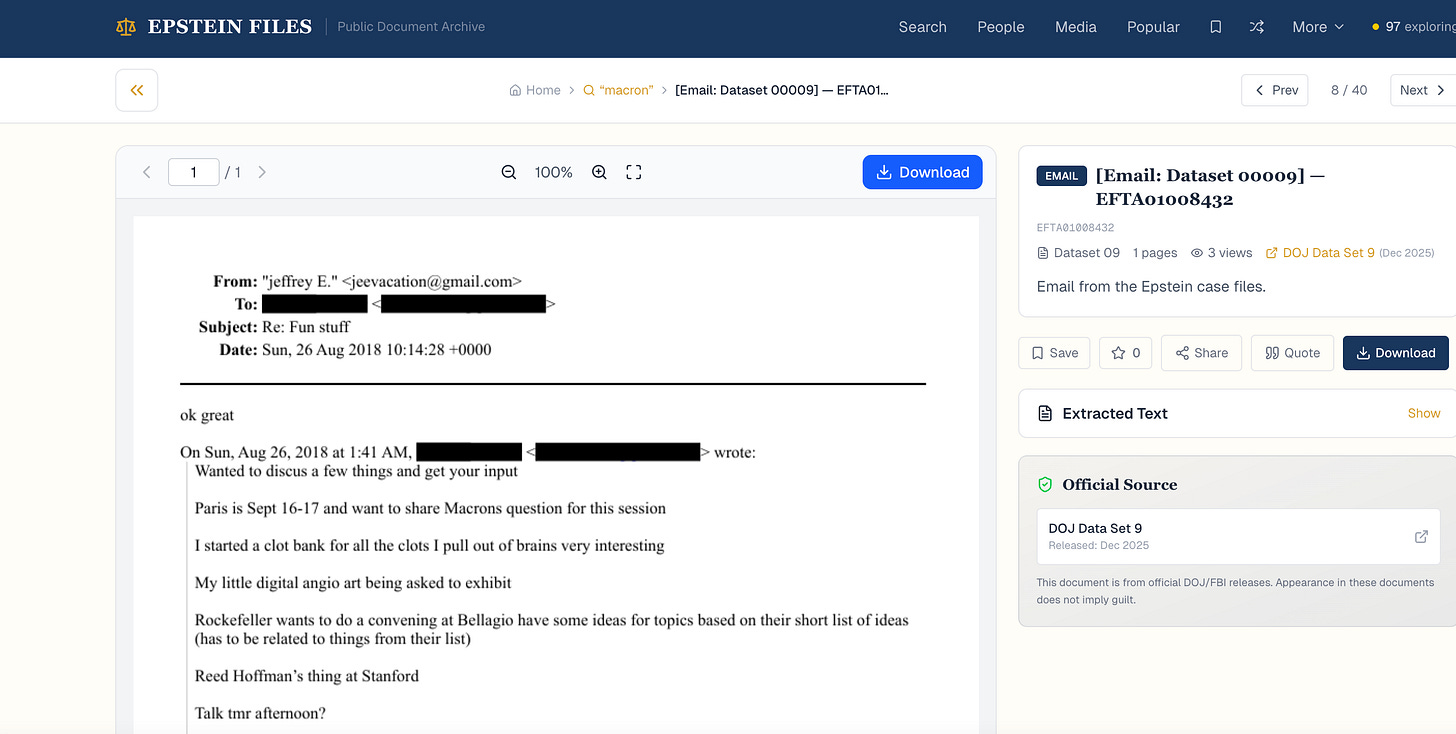Click the EFTA01008432 document ID text
The width and height of the screenshot is (1456, 734).
[1075, 228]
